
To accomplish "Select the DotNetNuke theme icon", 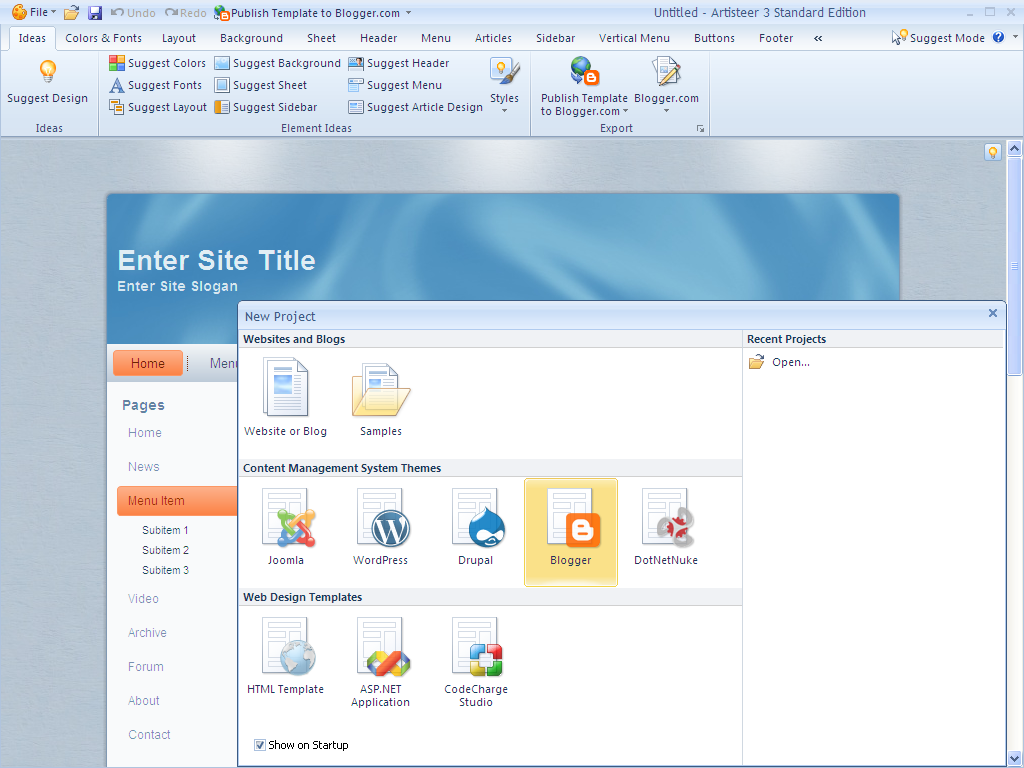I will point(668,517).
